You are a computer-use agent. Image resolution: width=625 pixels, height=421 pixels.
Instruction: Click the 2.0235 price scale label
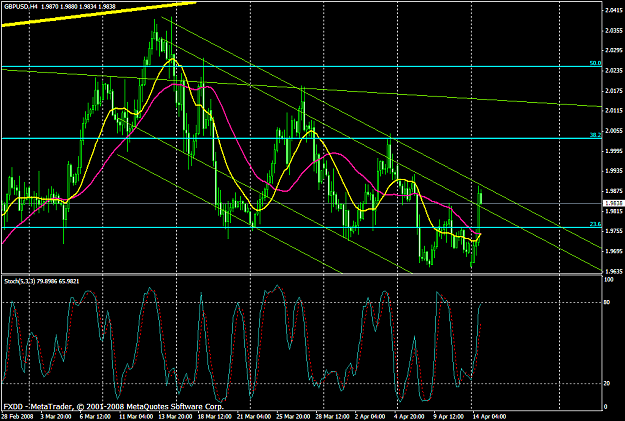coord(613,71)
